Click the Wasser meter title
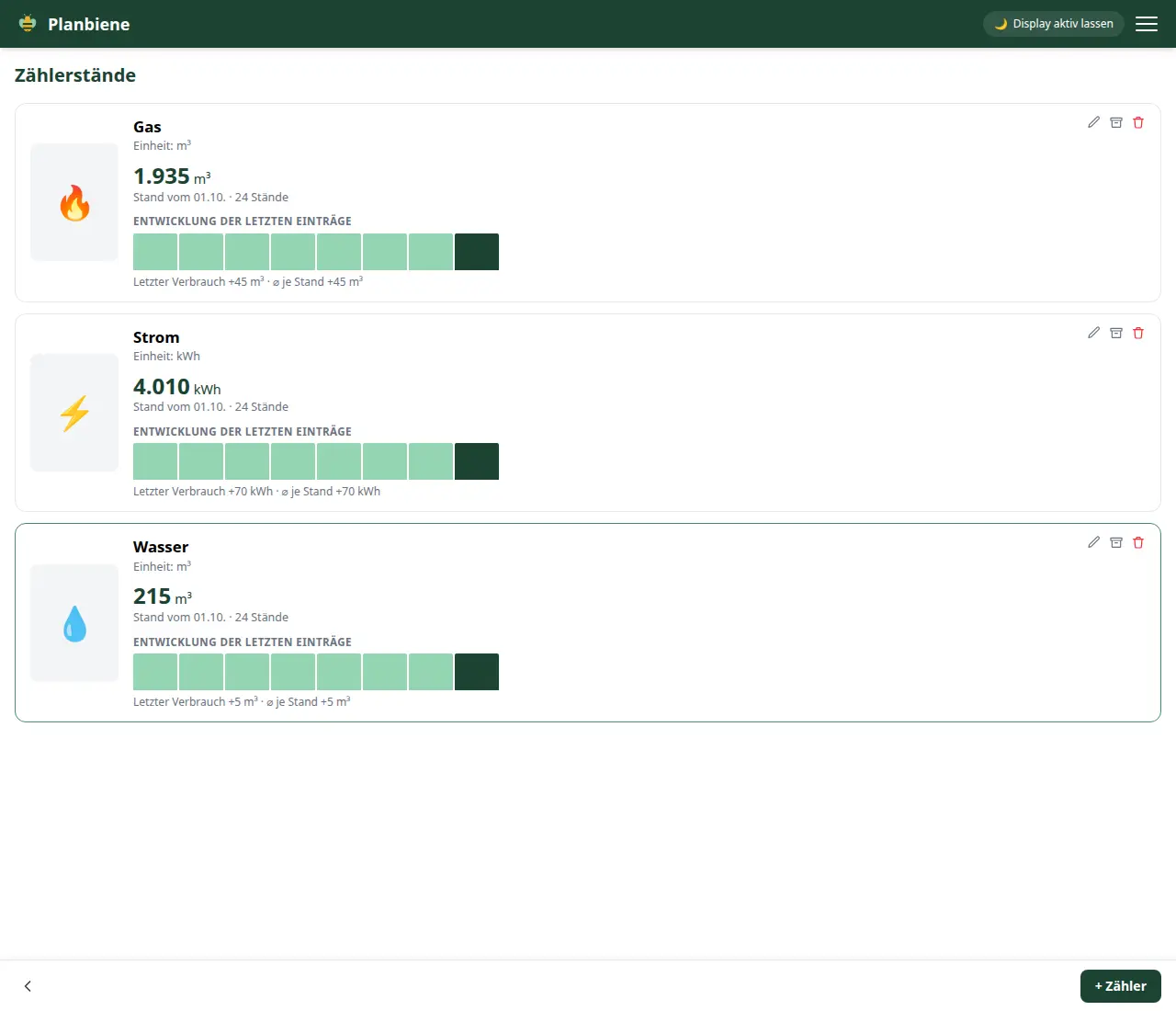Image resolution: width=1176 pixels, height=1011 pixels. 161,547
